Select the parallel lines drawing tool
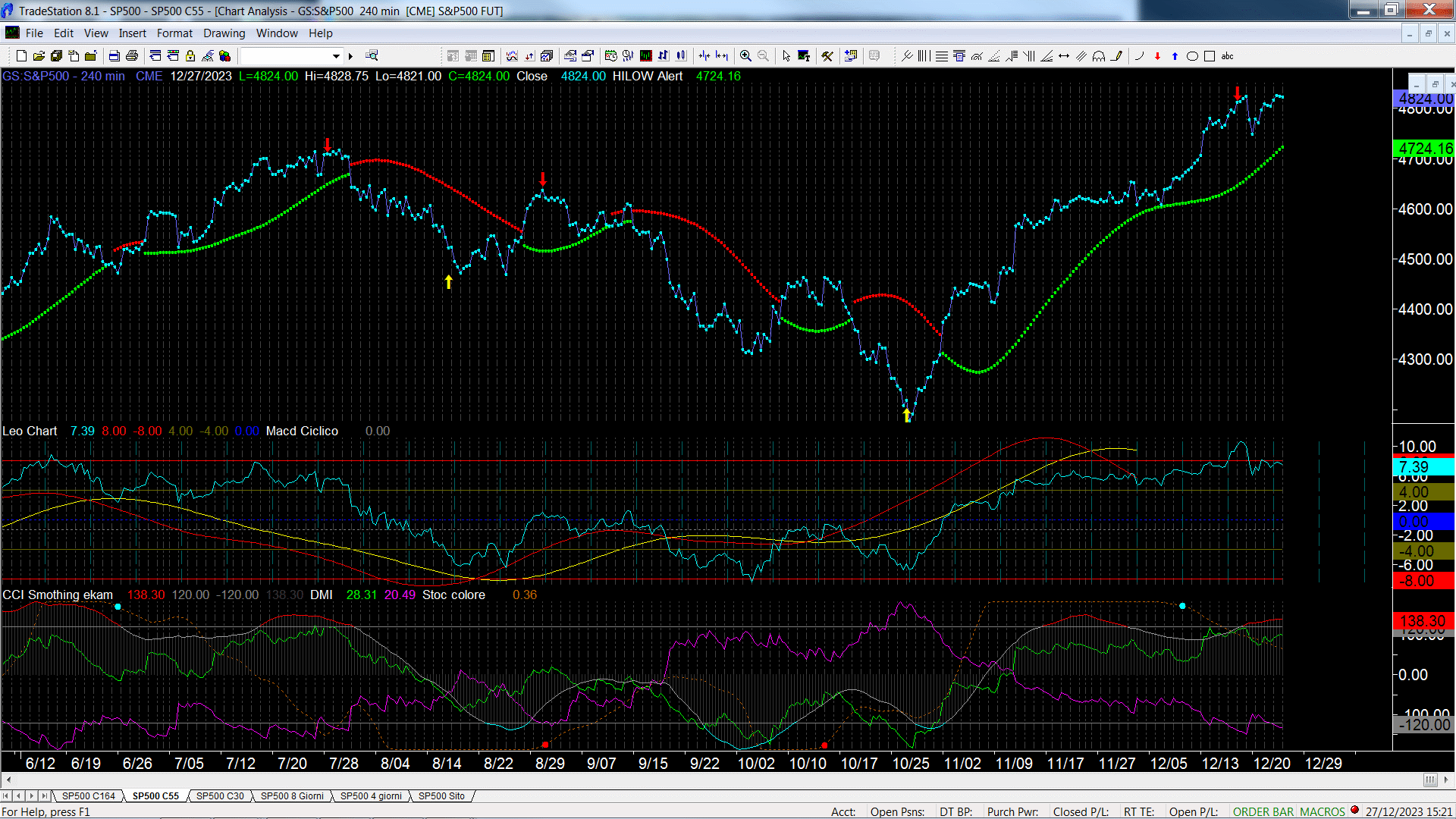 [1081, 56]
